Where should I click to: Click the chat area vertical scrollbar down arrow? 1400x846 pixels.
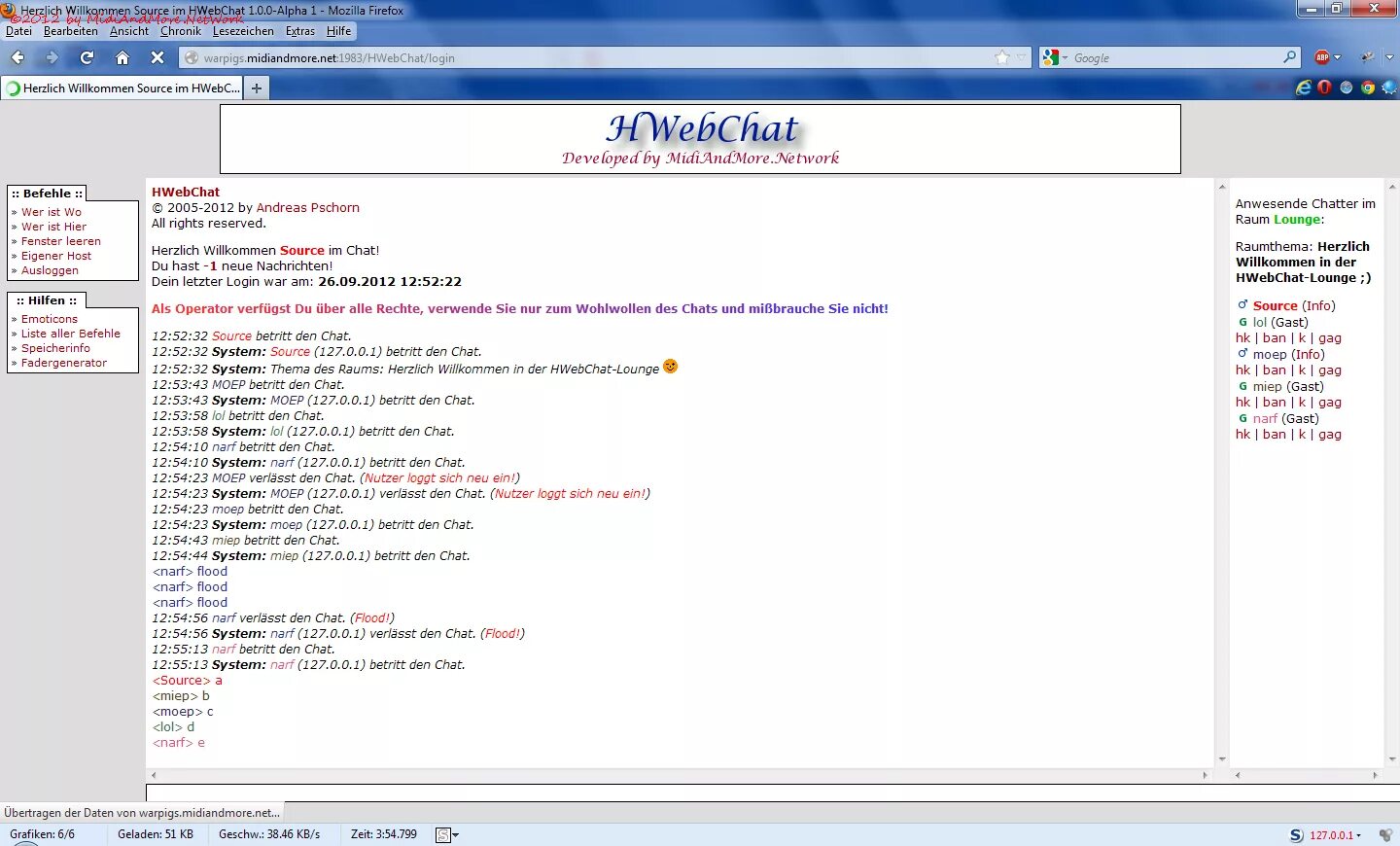pyautogui.click(x=1222, y=759)
